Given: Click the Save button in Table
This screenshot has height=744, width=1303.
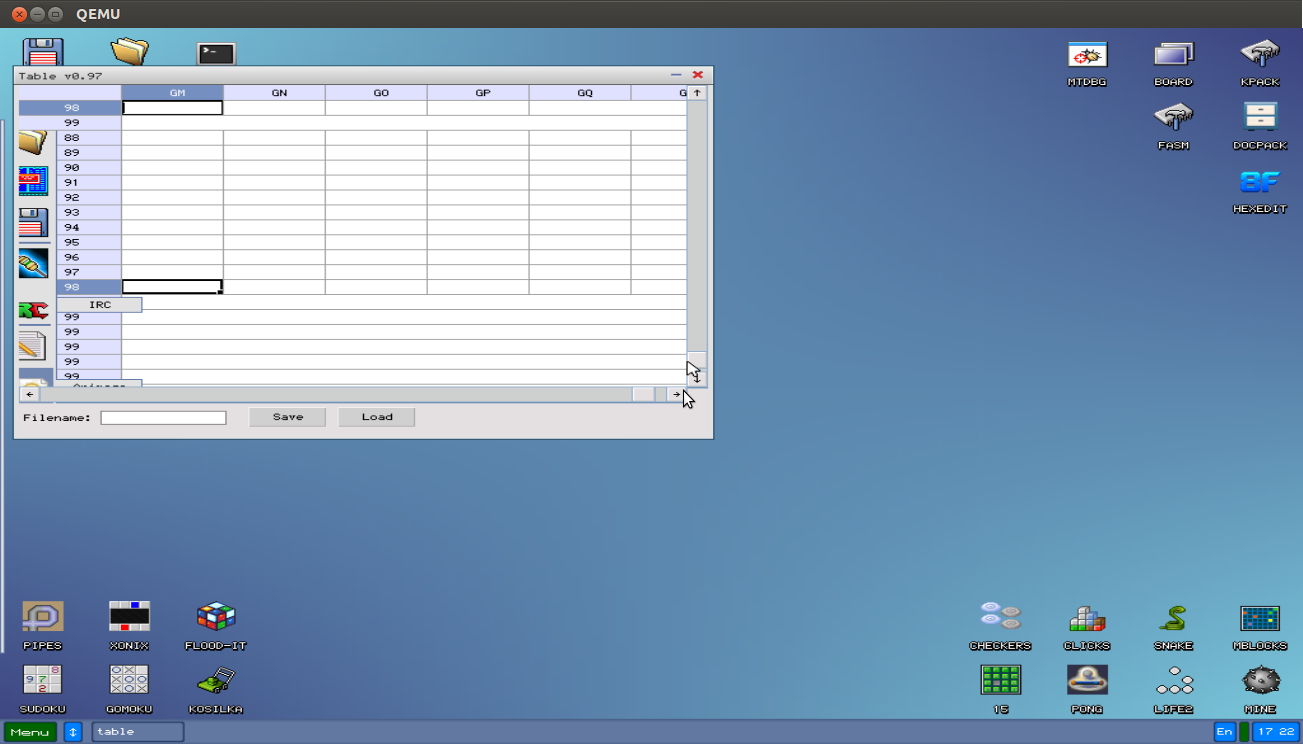Looking at the screenshot, I should 288,417.
